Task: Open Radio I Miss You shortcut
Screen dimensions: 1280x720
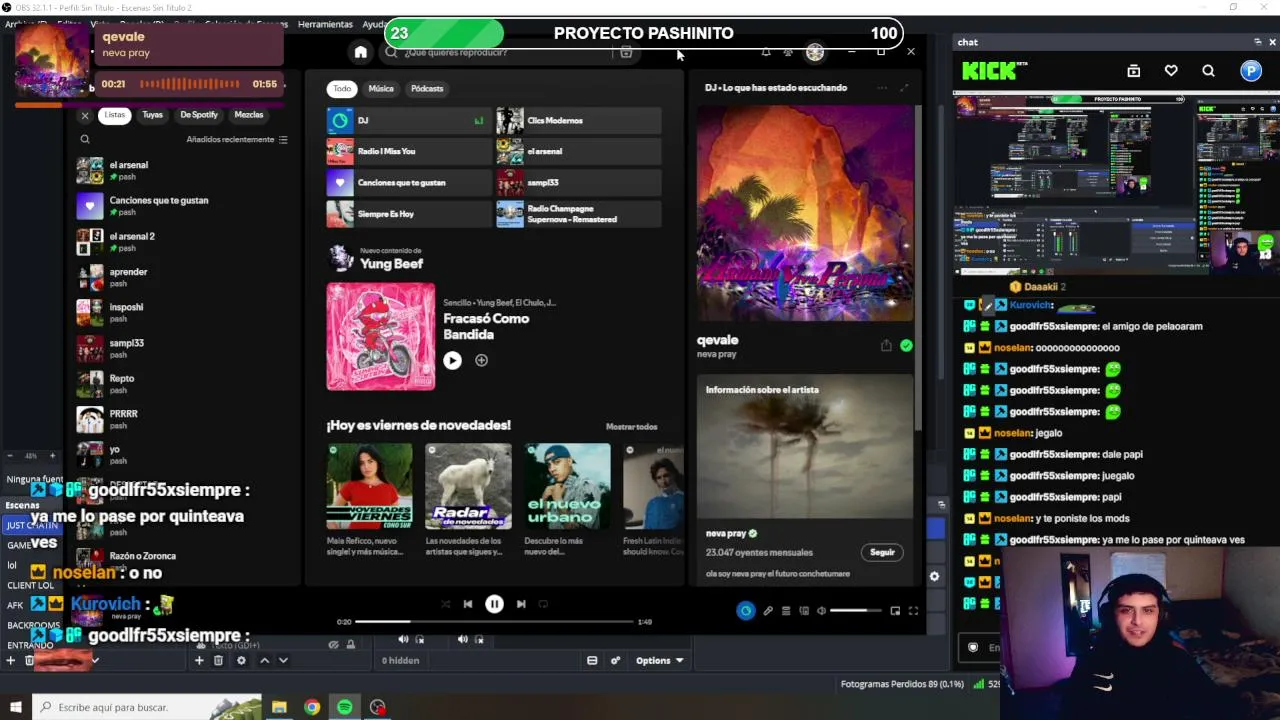Action: click(409, 152)
